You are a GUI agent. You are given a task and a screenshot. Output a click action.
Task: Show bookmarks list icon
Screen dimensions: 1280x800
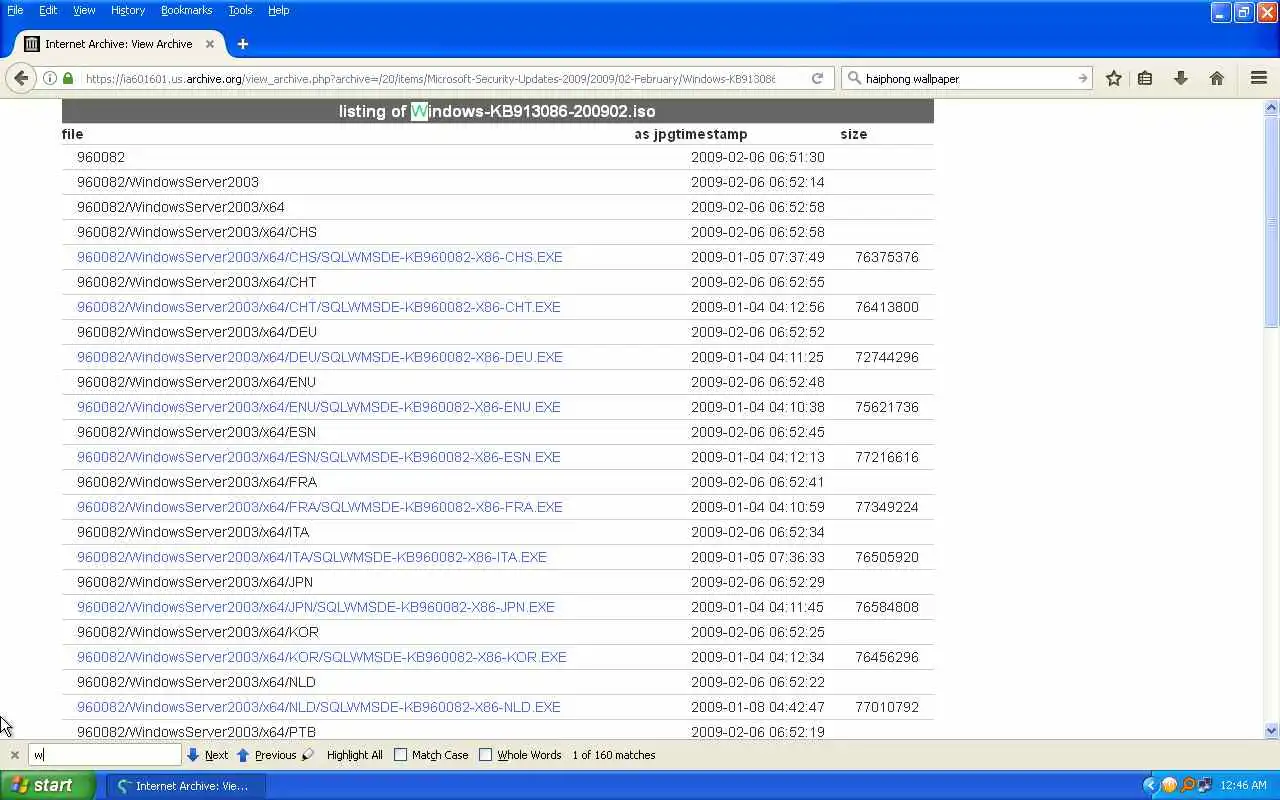coord(1145,78)
